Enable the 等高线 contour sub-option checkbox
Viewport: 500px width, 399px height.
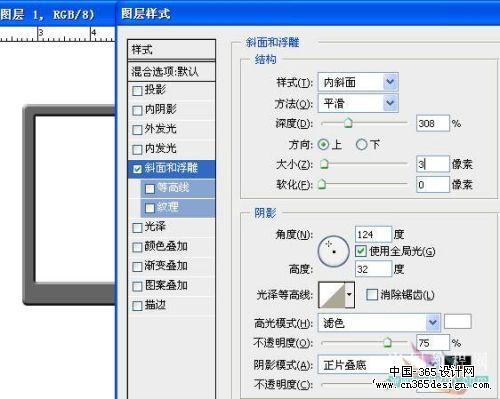[150, 189]
